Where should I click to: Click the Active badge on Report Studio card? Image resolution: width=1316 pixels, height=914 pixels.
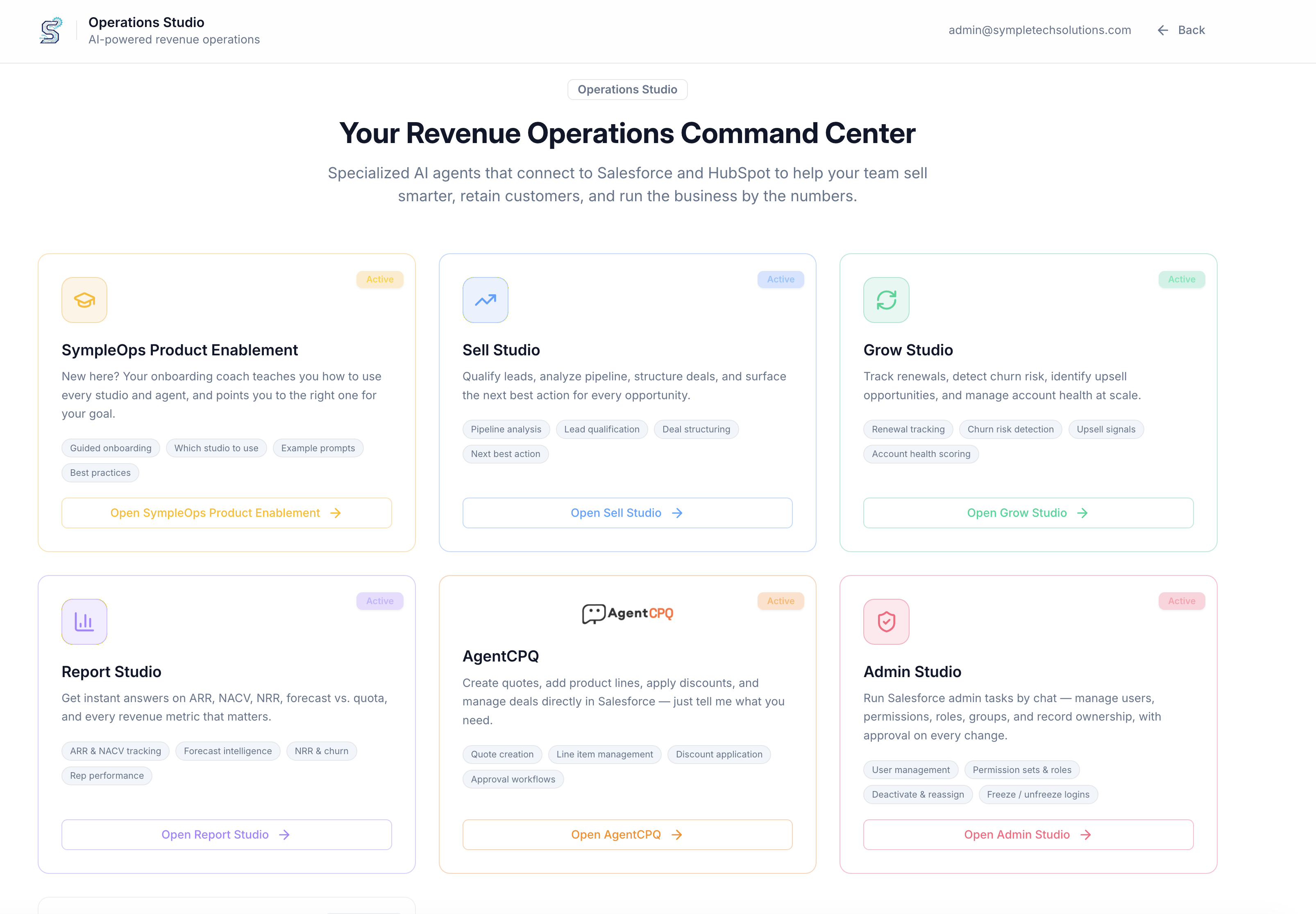(x=380, y=601)
